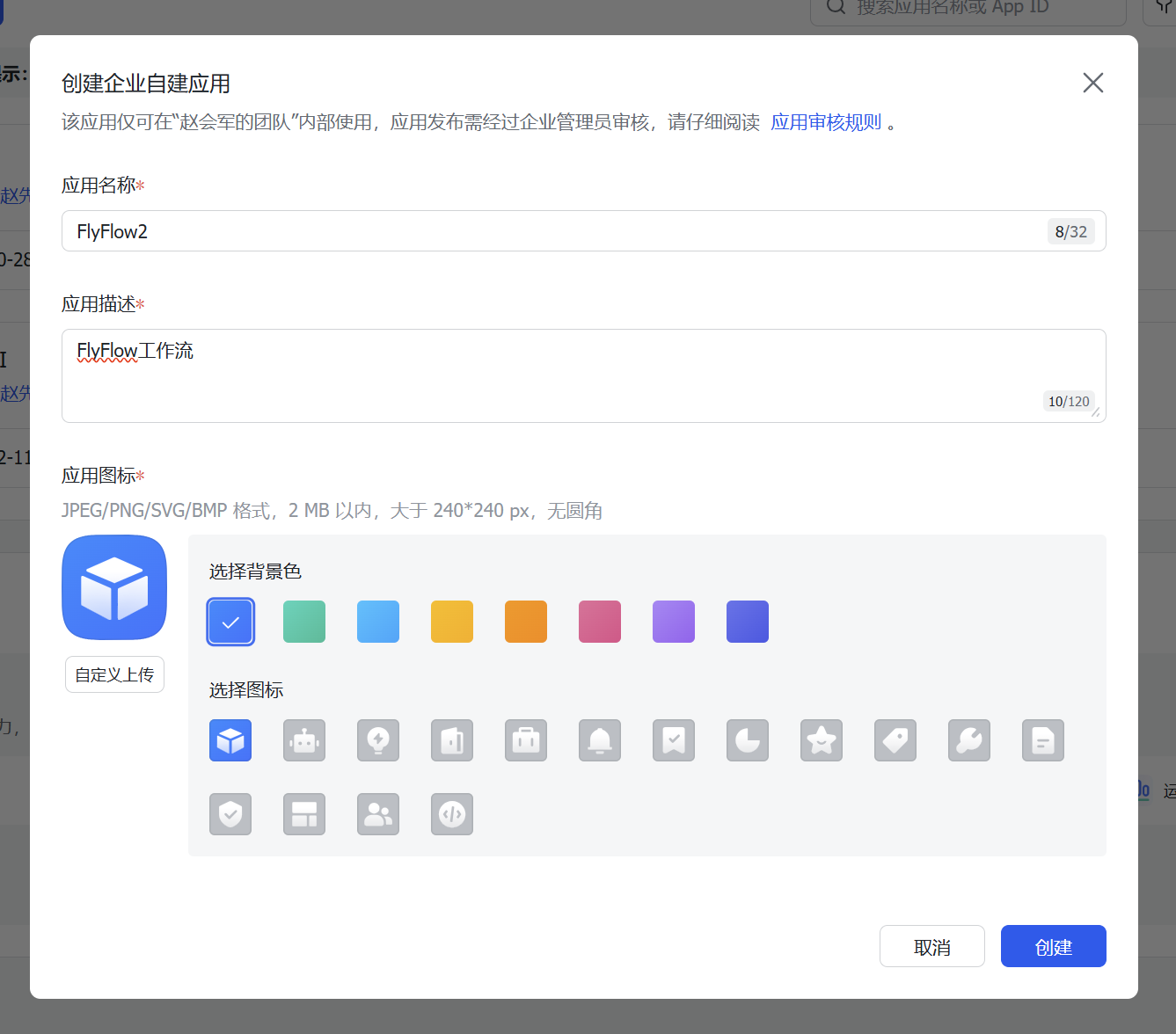Pick the price tag icon
This screenshot has width=1176, height=1034.
pos(895,740)
